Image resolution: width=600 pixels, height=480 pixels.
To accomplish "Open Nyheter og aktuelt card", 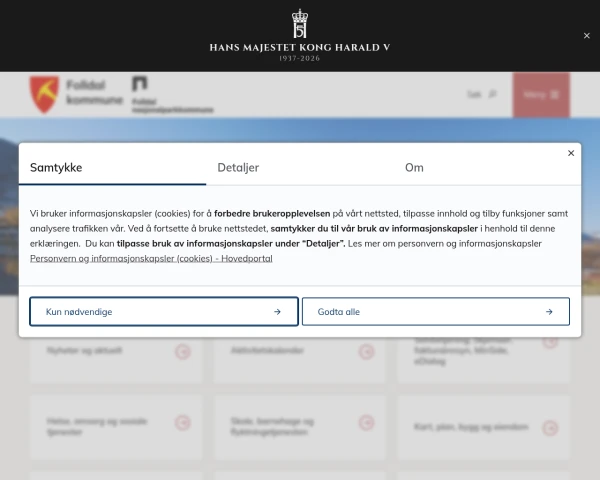I will [x=116, y=360].
